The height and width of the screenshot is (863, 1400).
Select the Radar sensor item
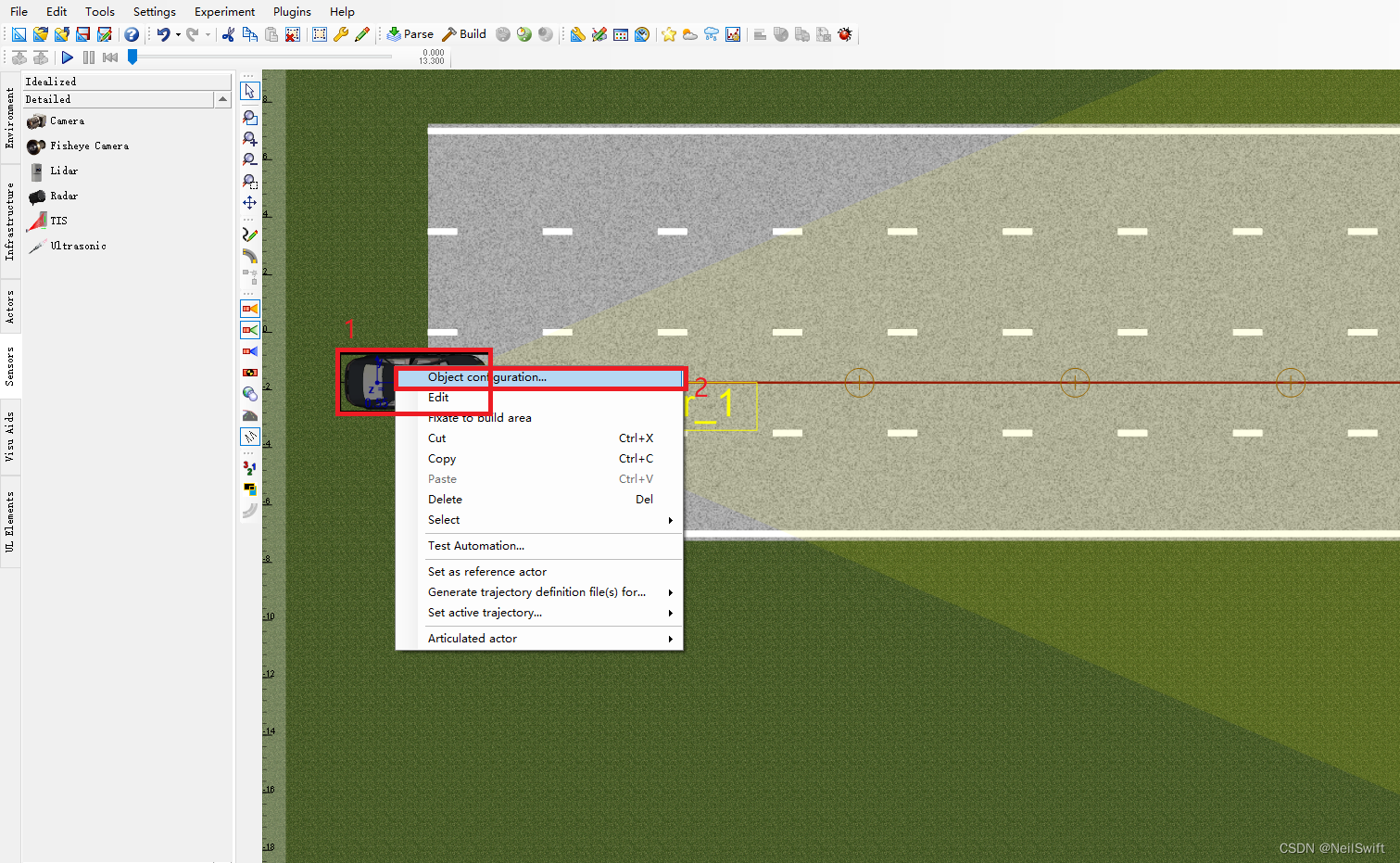[55, 197]
